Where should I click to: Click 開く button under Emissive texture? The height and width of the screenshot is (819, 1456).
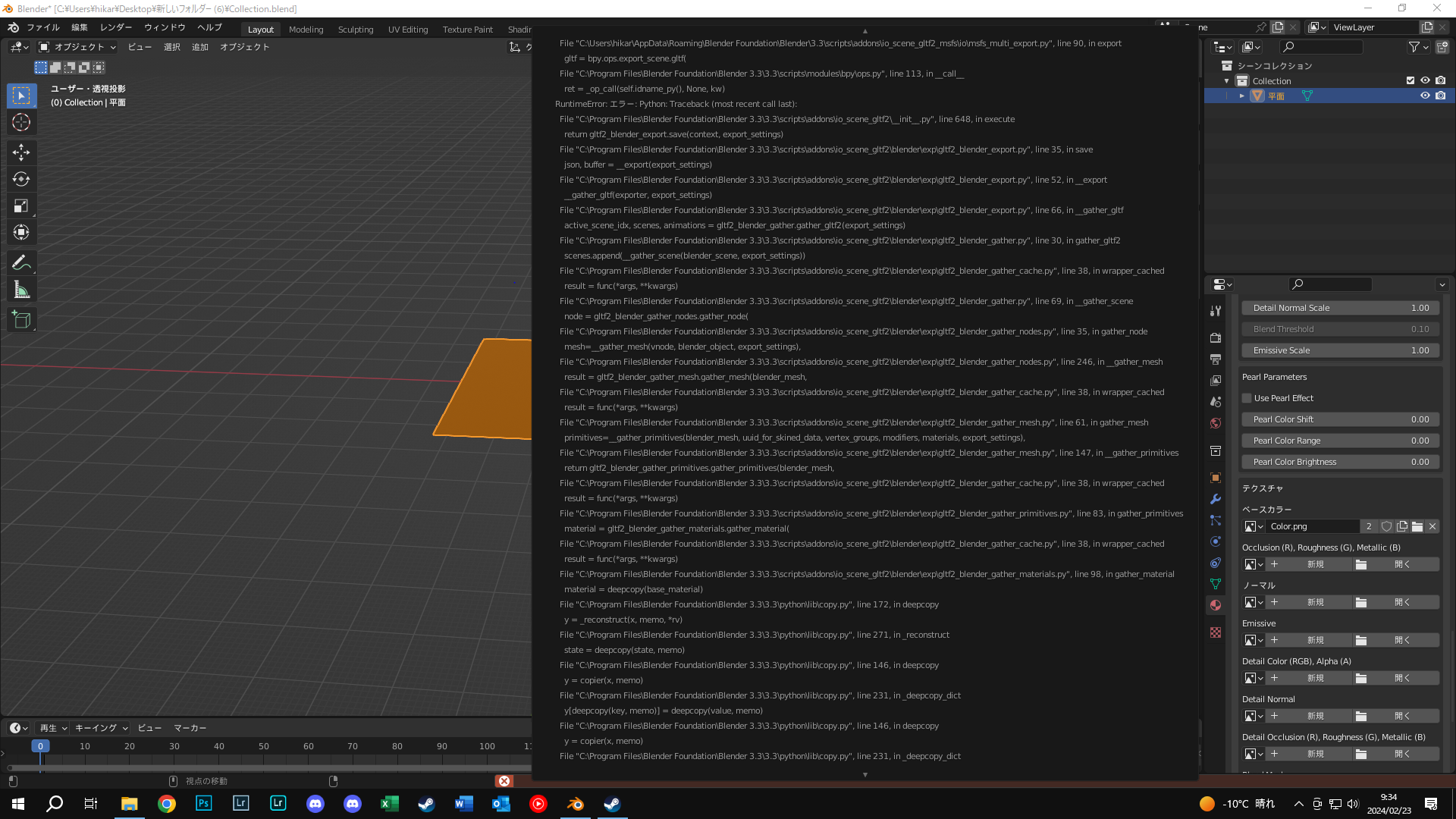point(1401,640)
